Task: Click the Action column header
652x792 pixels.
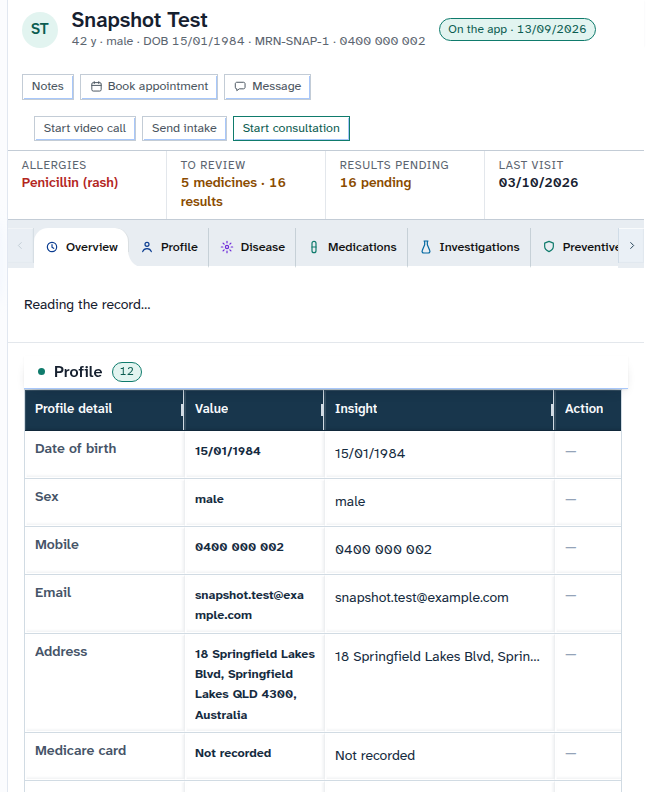Action: click(587, 409)
